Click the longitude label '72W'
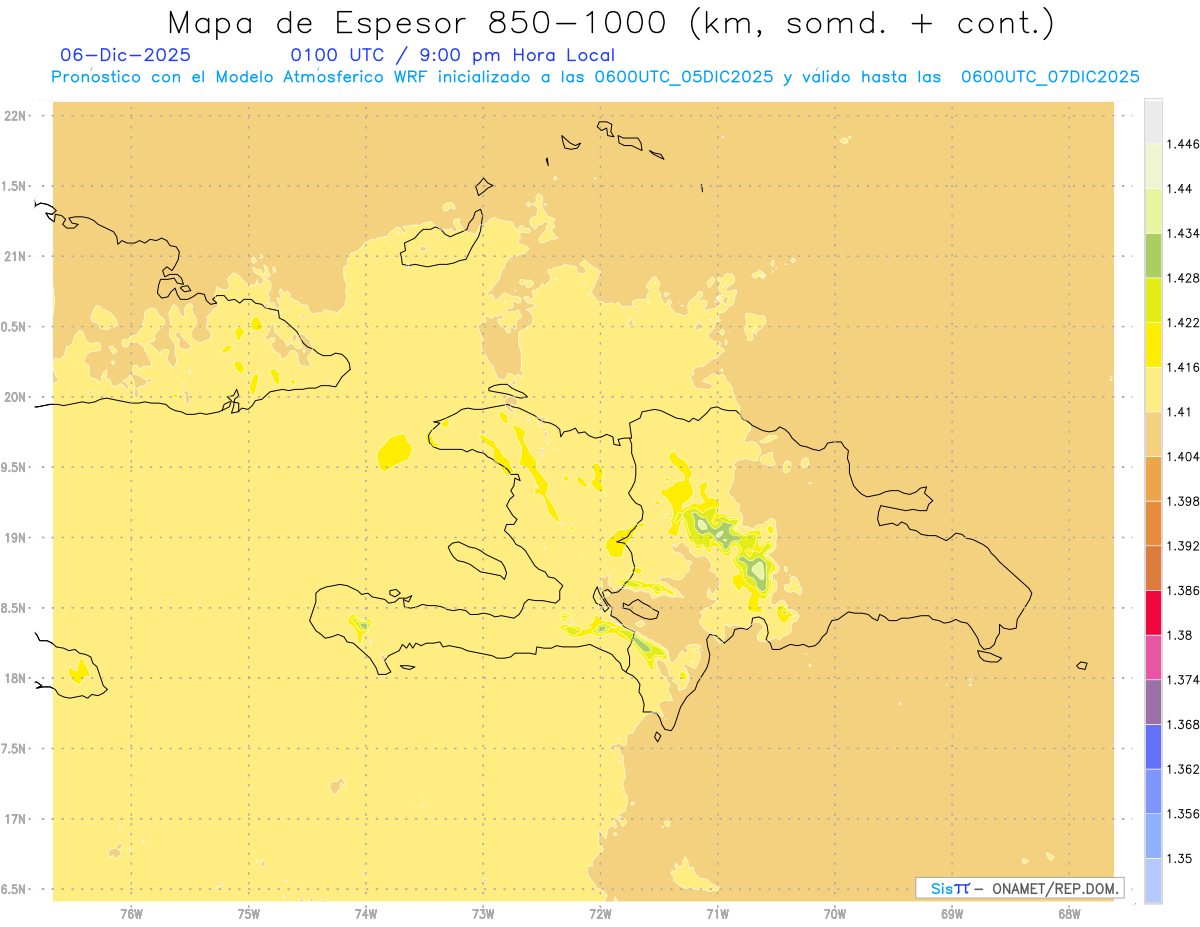Viewport: 1200px width, 927px height. click(600, 914)
